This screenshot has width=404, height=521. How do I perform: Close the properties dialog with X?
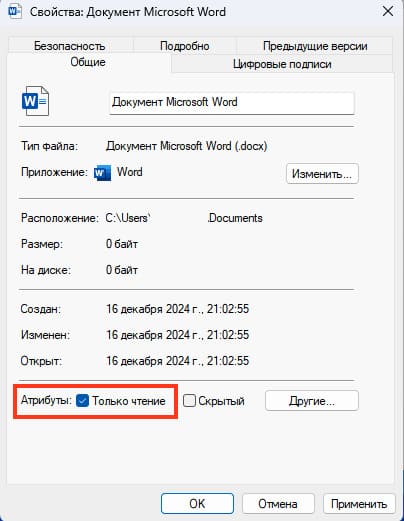388,11
